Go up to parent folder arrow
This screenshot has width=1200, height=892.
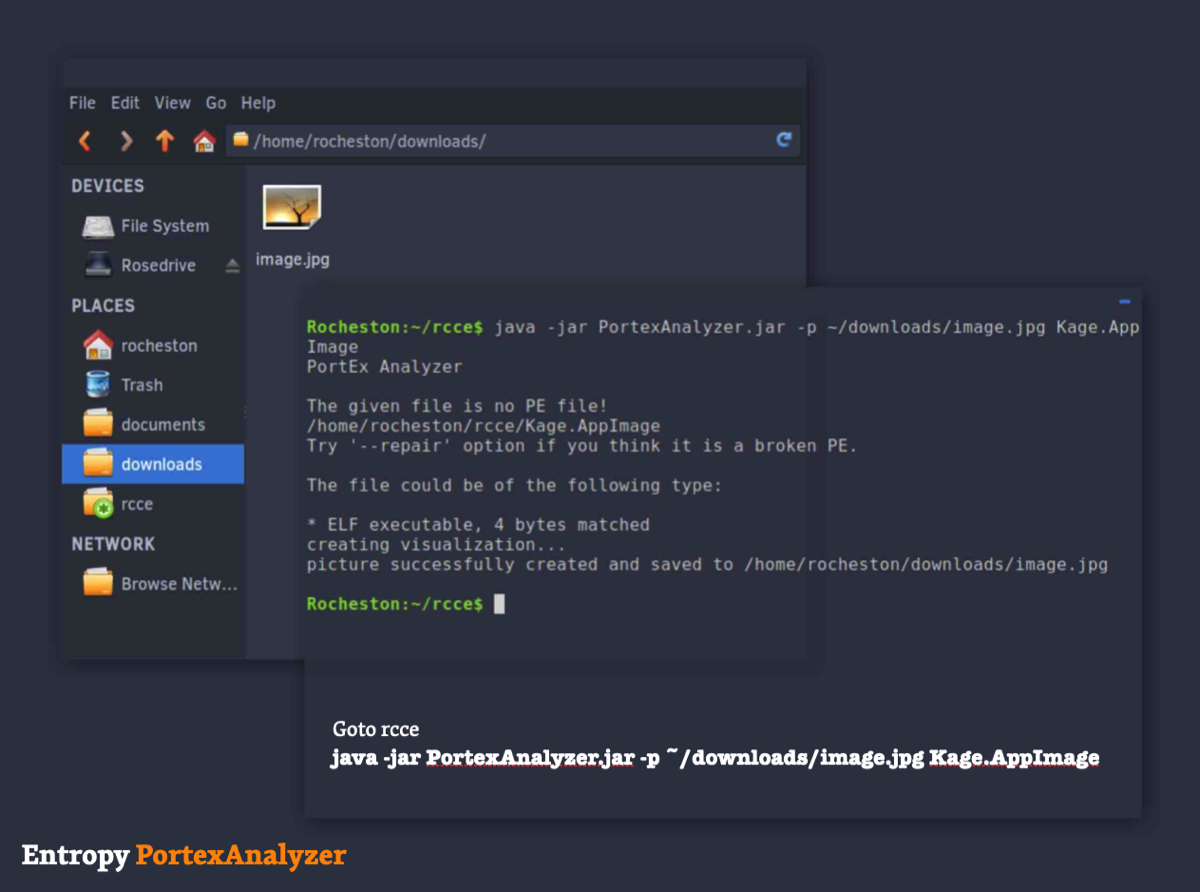tap(165, 141)
